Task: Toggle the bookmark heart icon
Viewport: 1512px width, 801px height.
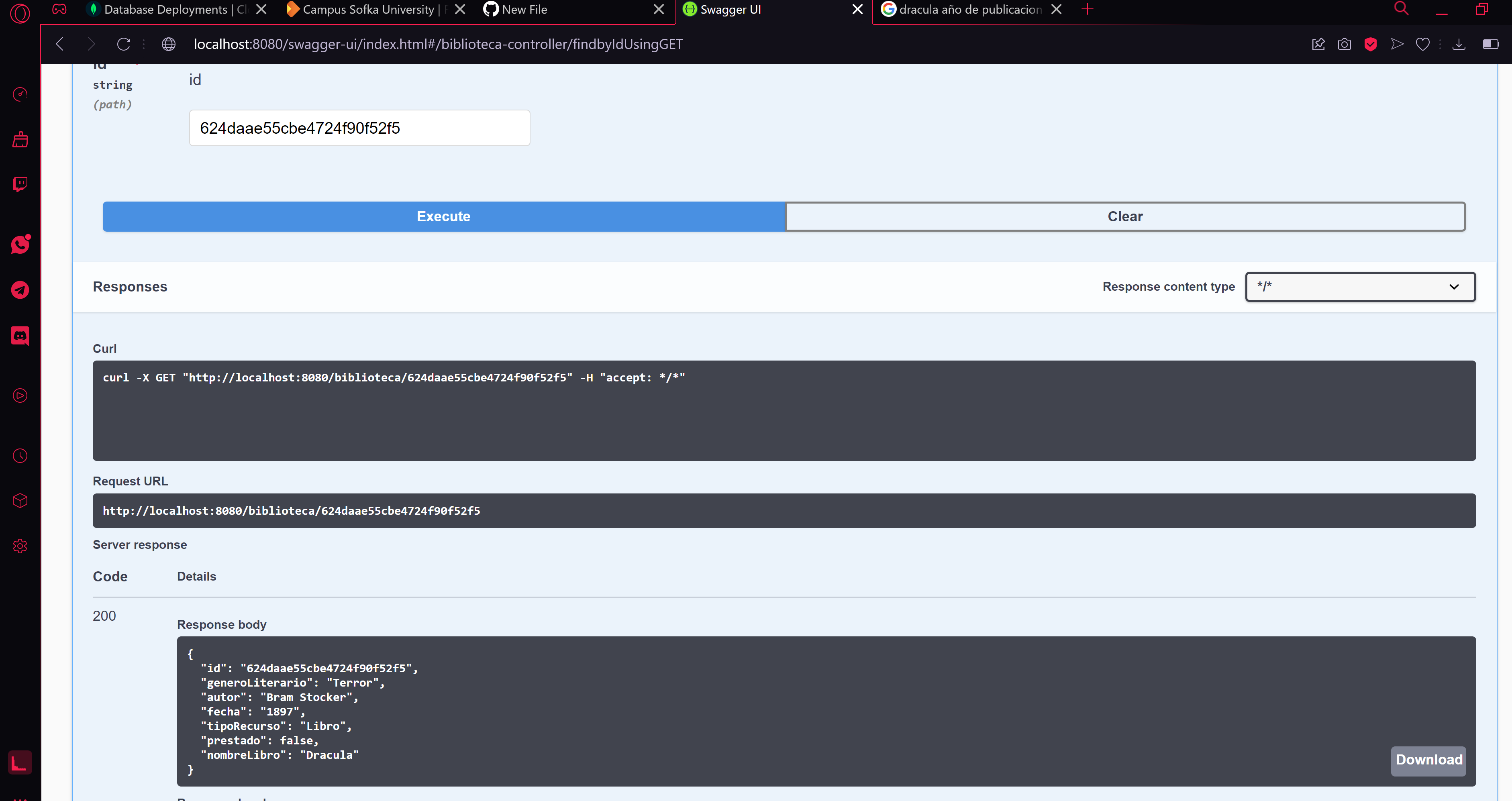Action: pyautogui.click(x=1423, y=44)
